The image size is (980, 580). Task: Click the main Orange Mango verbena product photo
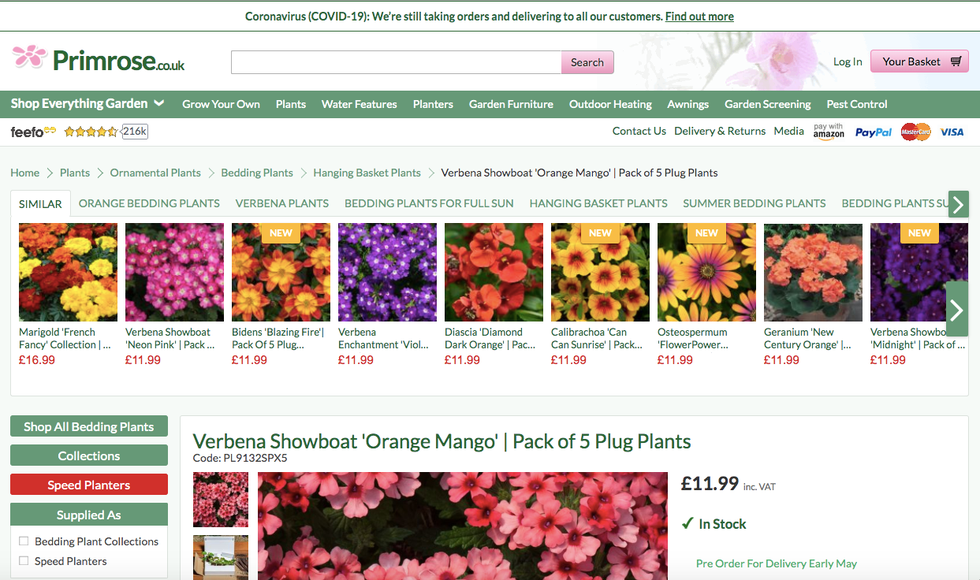click(462, 526)
